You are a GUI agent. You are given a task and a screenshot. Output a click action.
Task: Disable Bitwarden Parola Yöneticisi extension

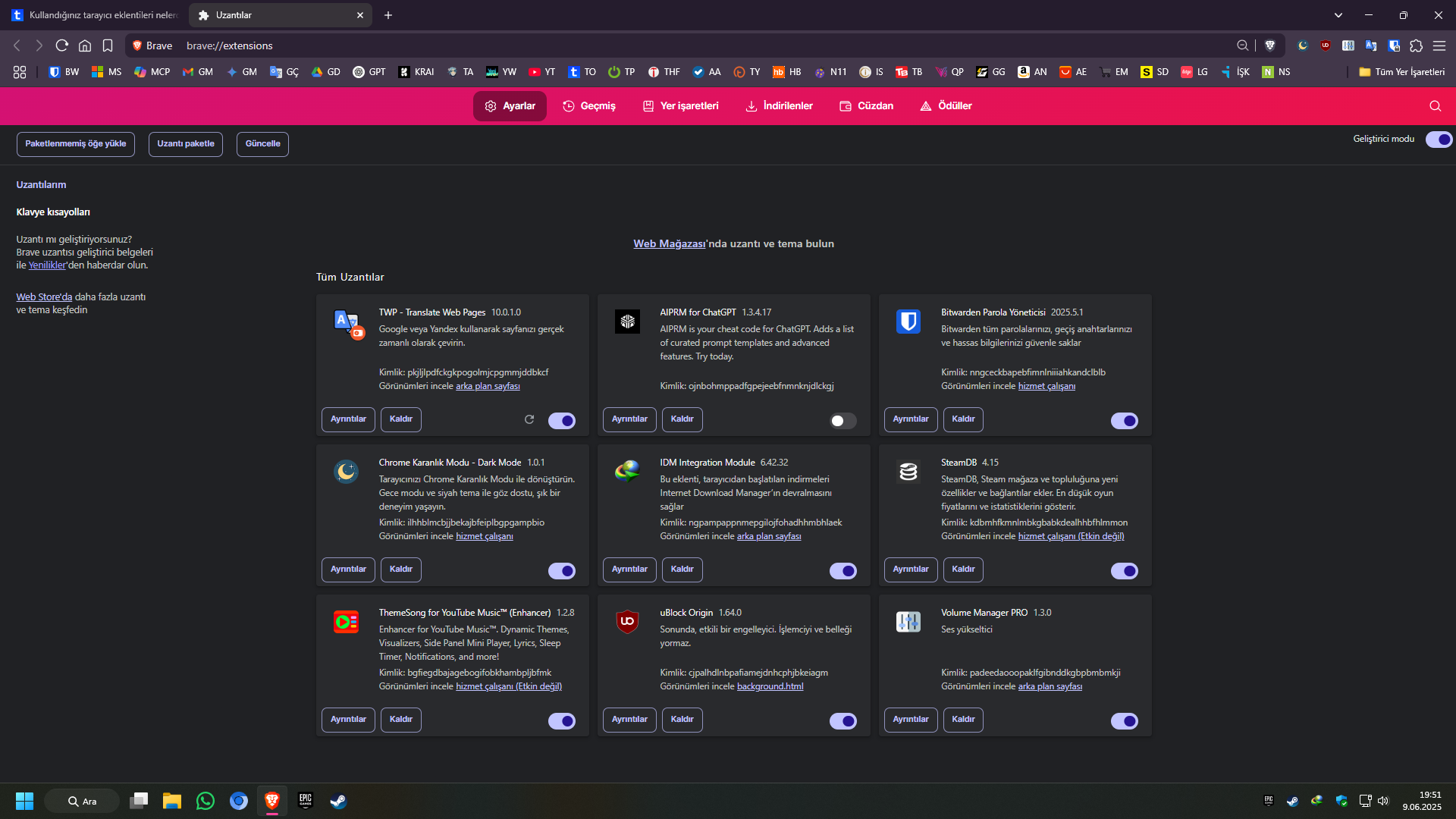[1125, 421]
